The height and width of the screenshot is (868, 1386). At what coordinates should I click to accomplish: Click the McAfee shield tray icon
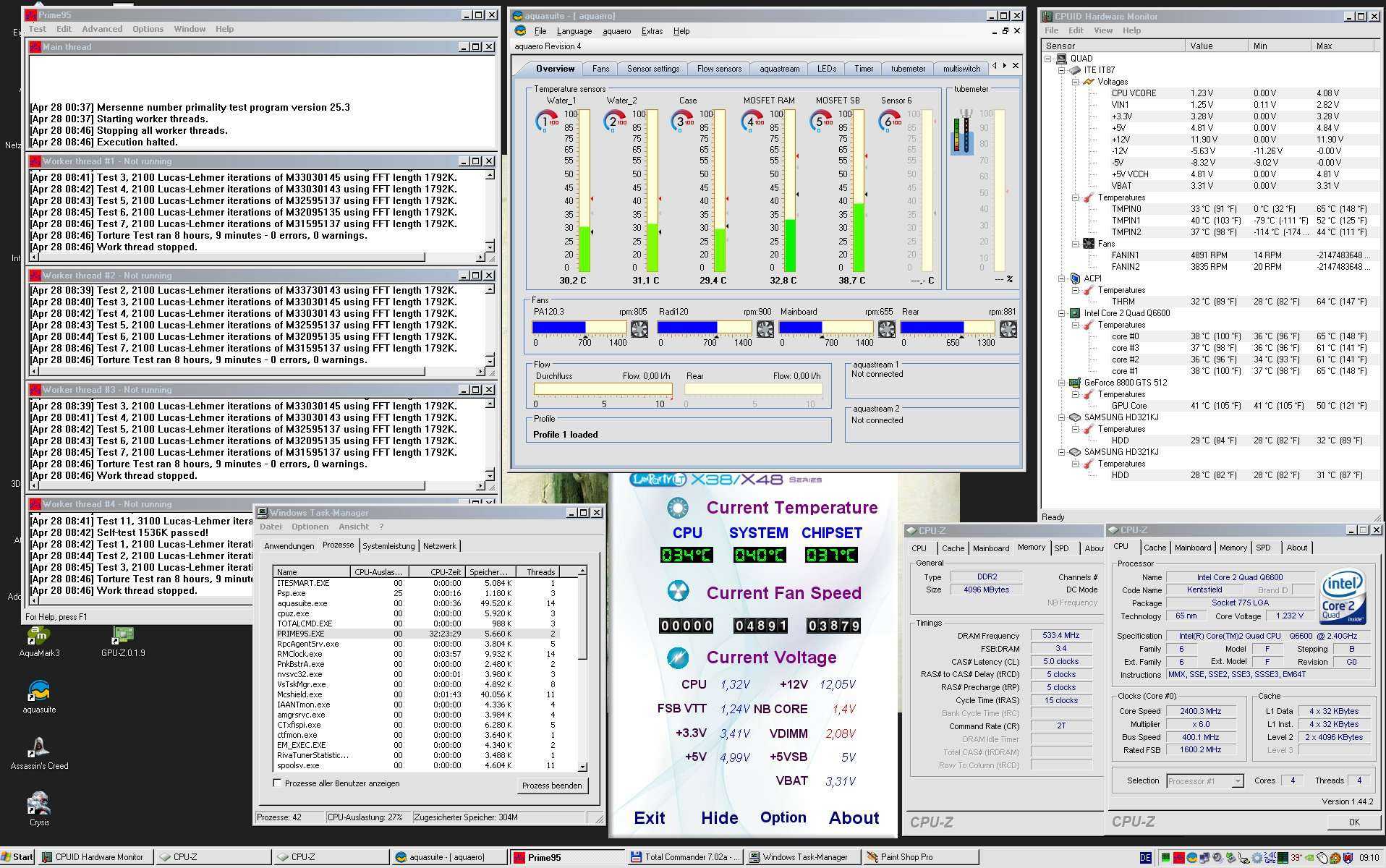point(1348,858)
